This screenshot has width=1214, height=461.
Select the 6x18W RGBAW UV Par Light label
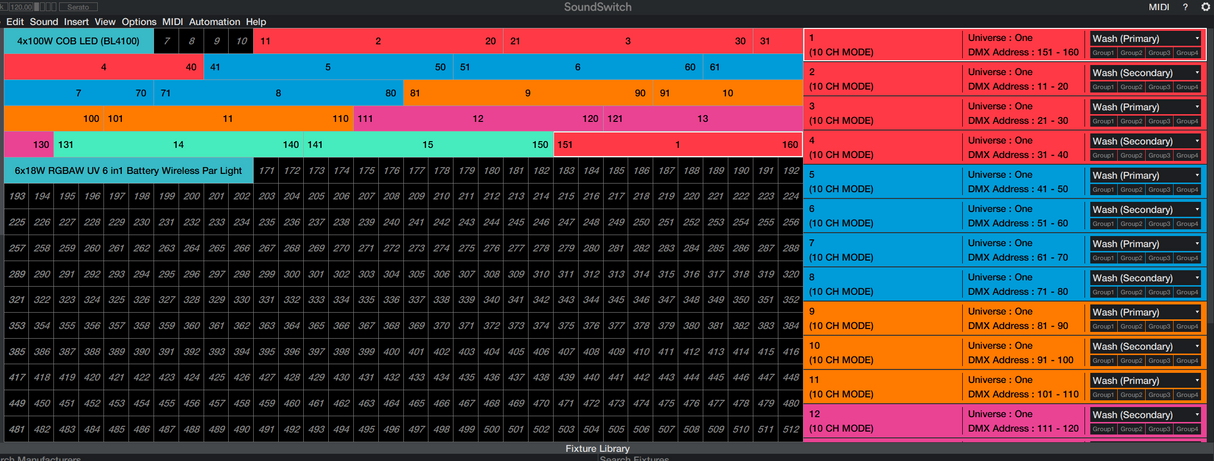coord(128,170)
